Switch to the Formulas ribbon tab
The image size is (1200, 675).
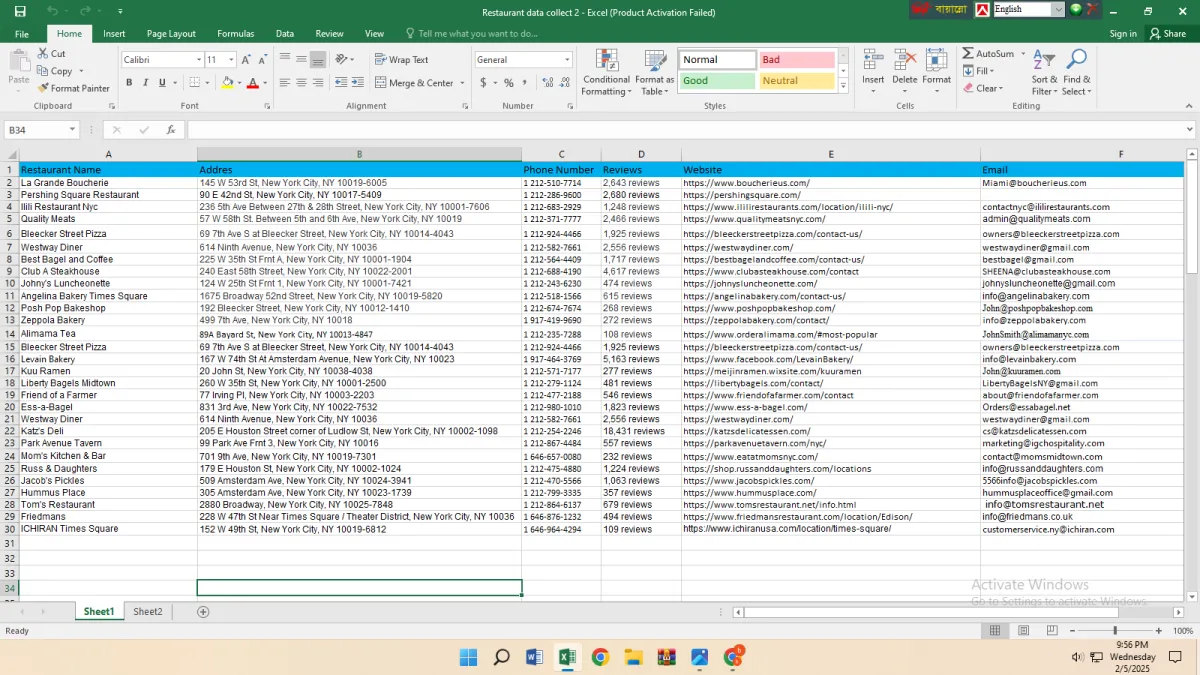[236, 33]
